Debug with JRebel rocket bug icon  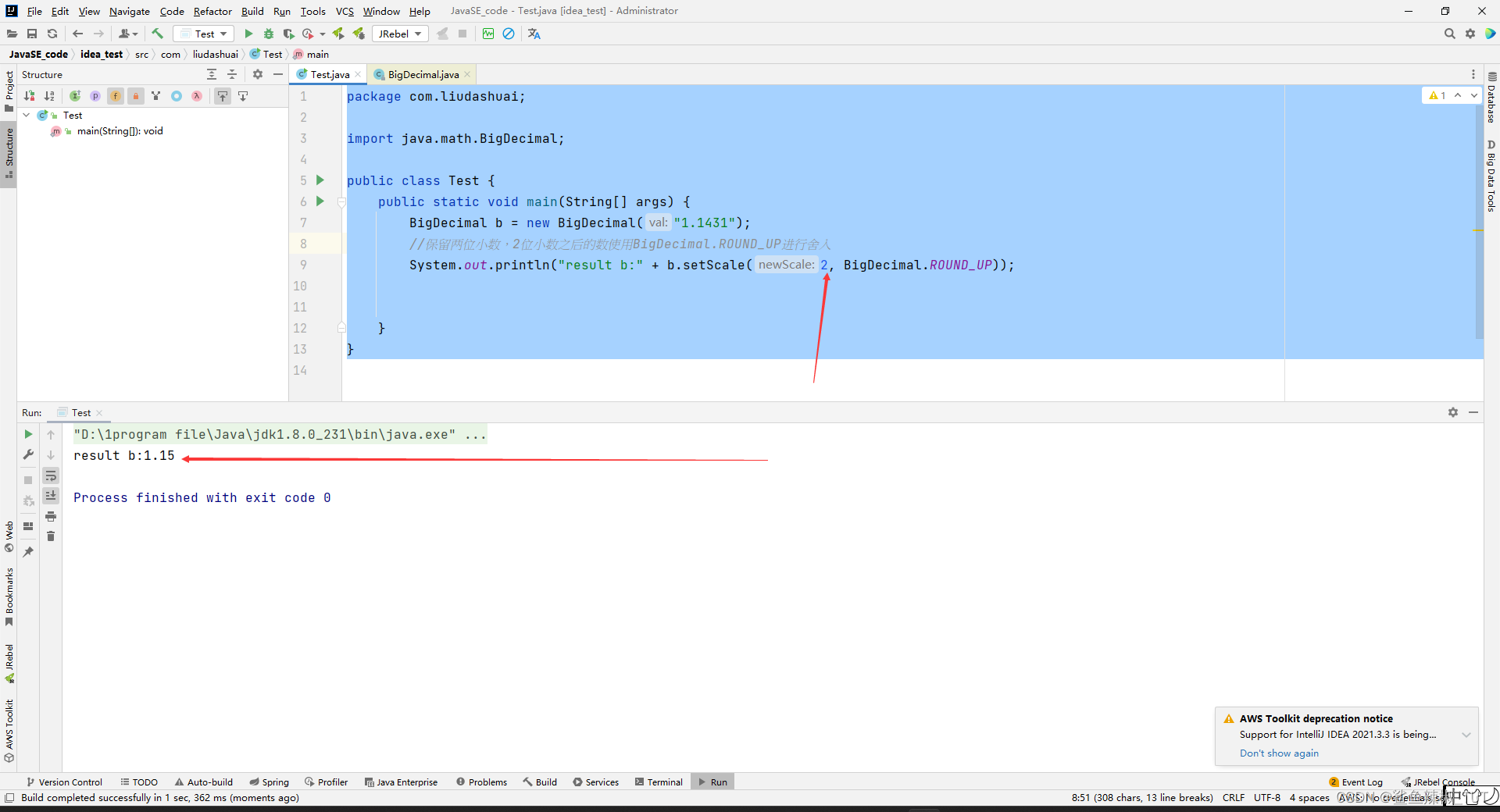click(x=359, y=34)
